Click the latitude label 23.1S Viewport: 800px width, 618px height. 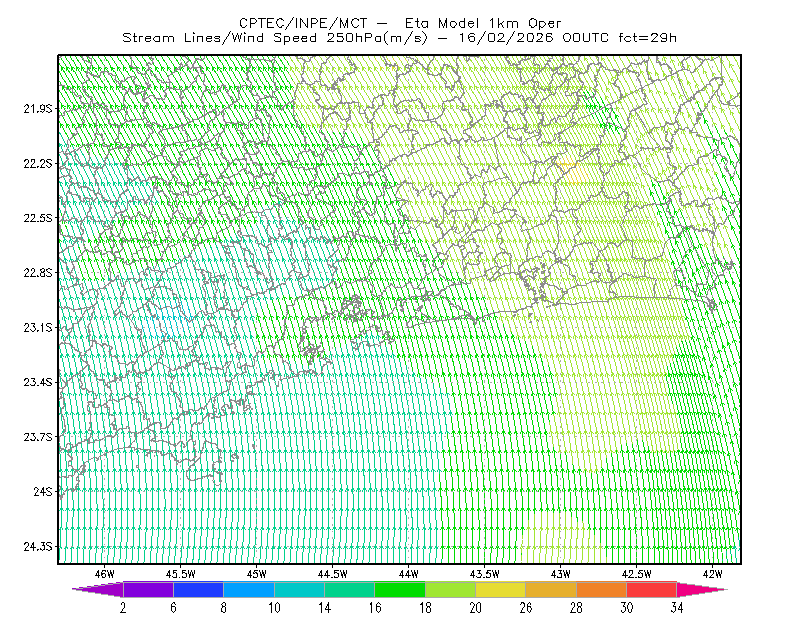[x=37, y=327]
